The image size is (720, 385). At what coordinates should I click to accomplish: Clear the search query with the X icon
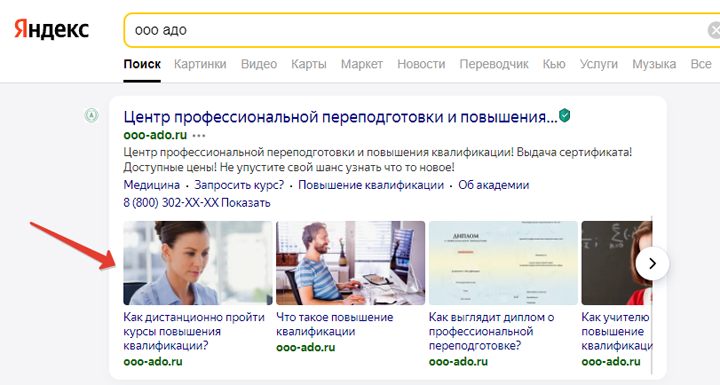point(714,30)
